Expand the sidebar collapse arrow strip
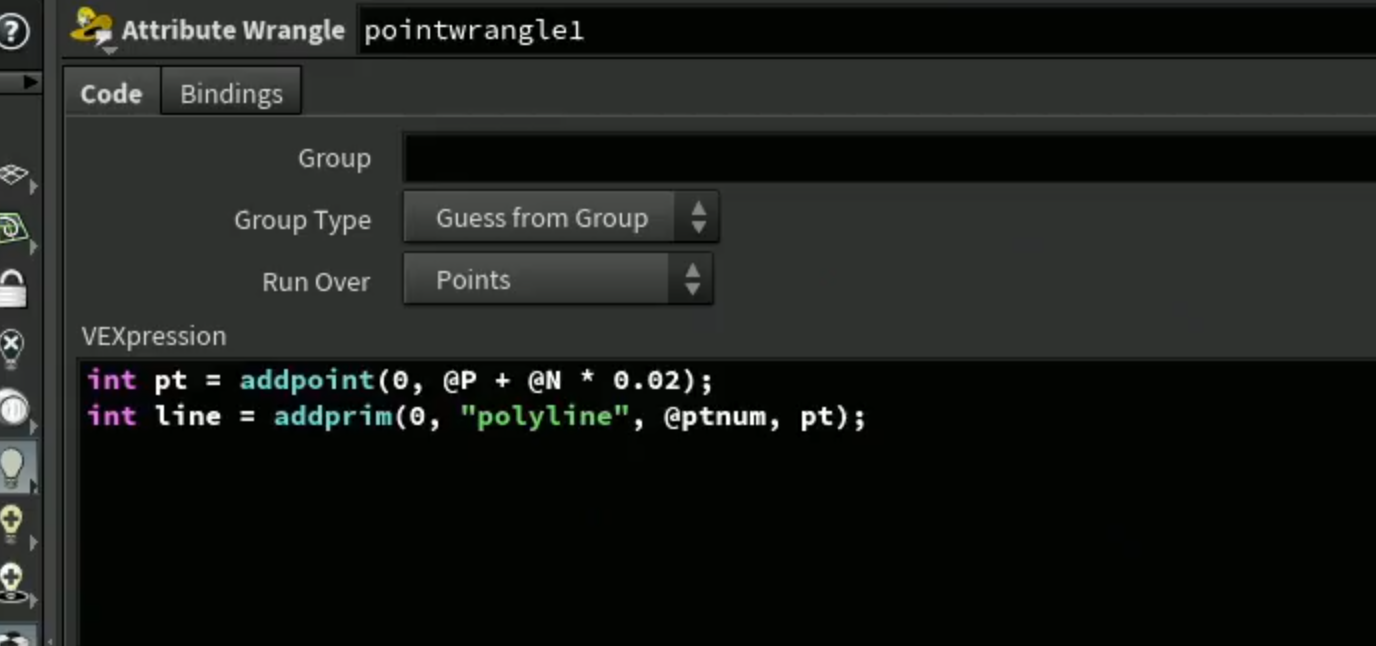Screen dimensions: 1376x646 point(20,82)
